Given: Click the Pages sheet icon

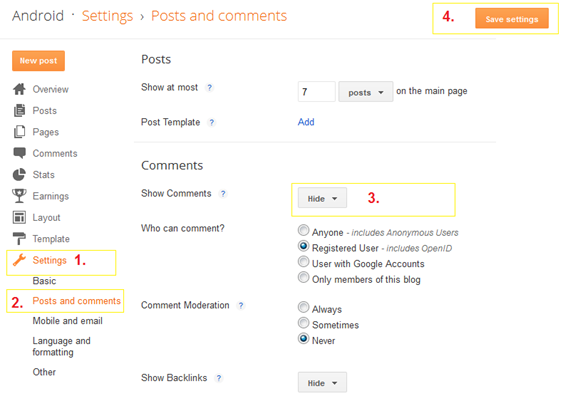Looking at the screenshot, I should pyautogui.click(x=19, y=132).
